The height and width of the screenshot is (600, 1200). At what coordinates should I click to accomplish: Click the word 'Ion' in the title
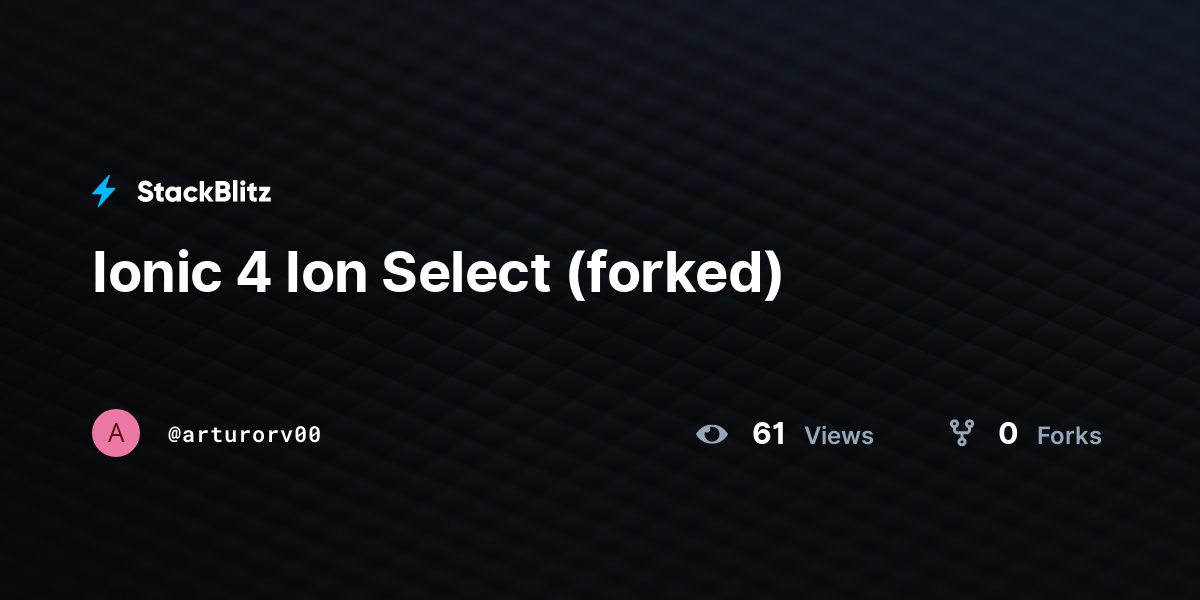click(x=325, y=272)
